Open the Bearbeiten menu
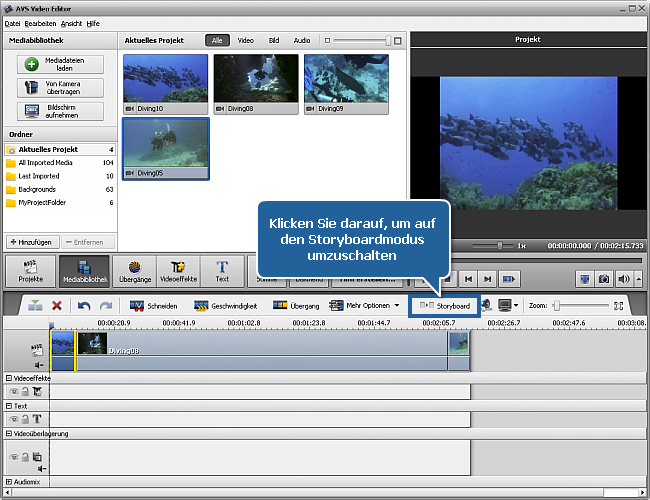Image resolution: width=650 pixels, height=500 pixels. pos(39,22)
